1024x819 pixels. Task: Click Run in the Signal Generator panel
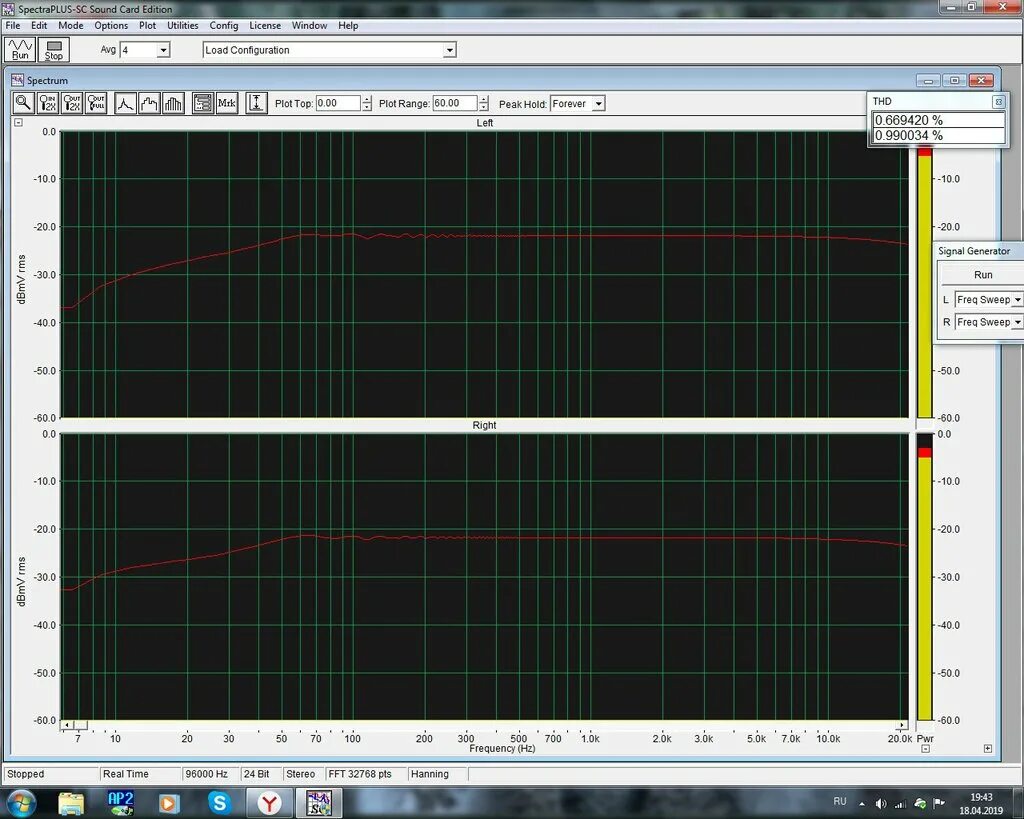click(x=982, y=275)
